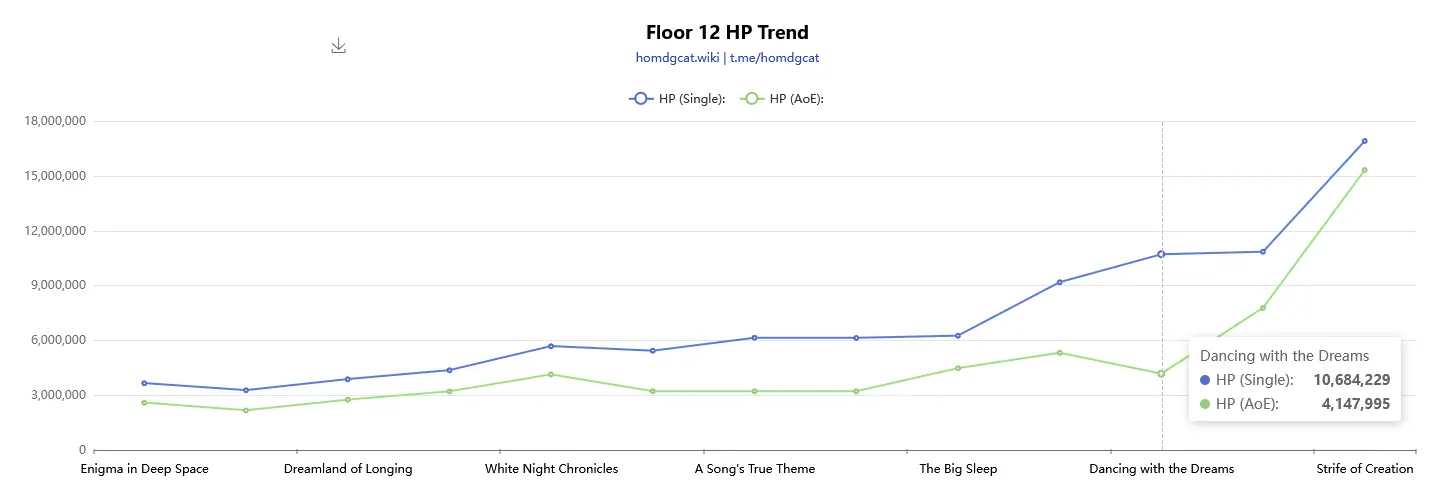The height and width of the screenshot is (491, 1442).
Task: Click HP (AoE) point at Dancing with the Dreams
Action: pyautogui.click(x=1161, y=374)
